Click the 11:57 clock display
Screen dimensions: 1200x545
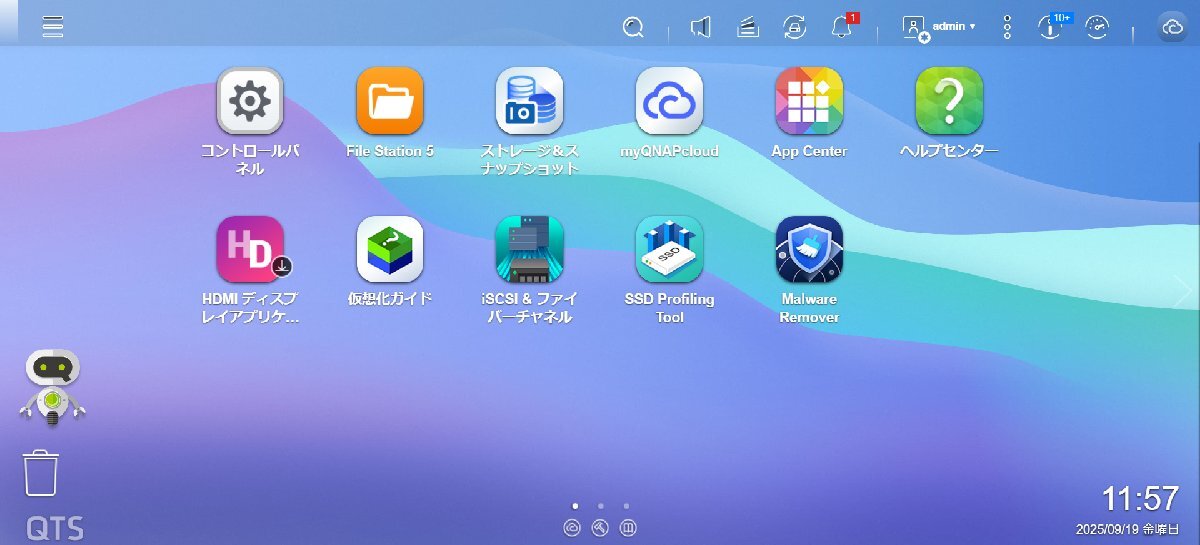coord(1140,499)
